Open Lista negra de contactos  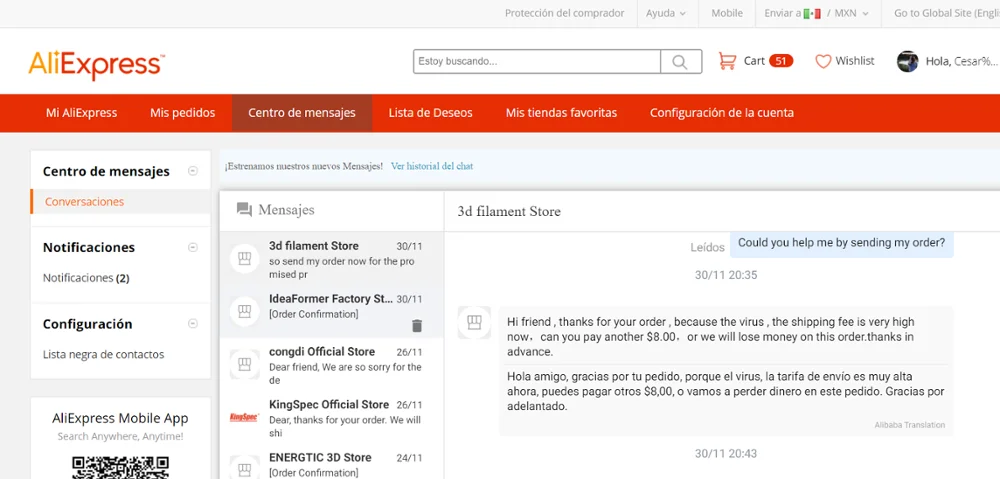click(x=103, y=355)
